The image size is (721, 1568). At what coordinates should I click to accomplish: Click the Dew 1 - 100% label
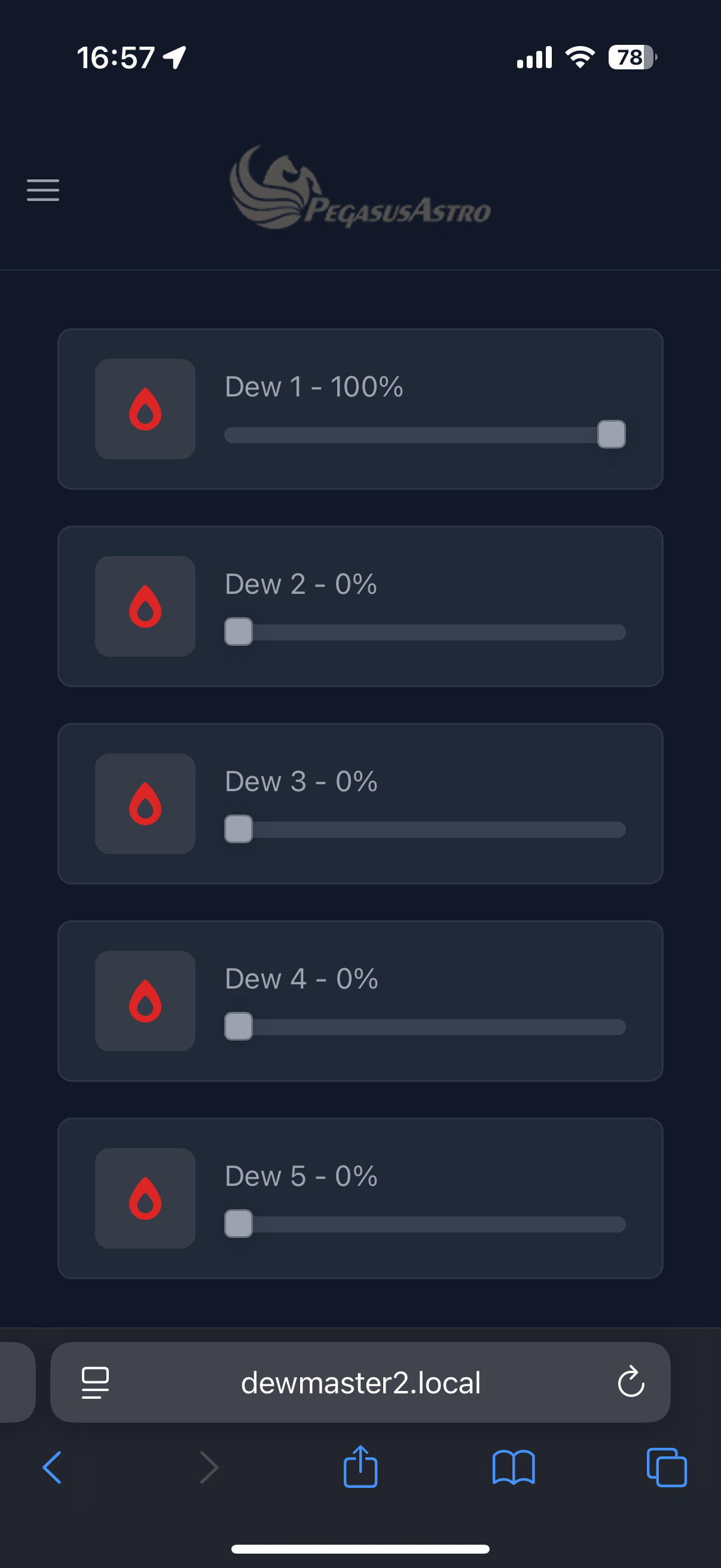pos(314,387)
